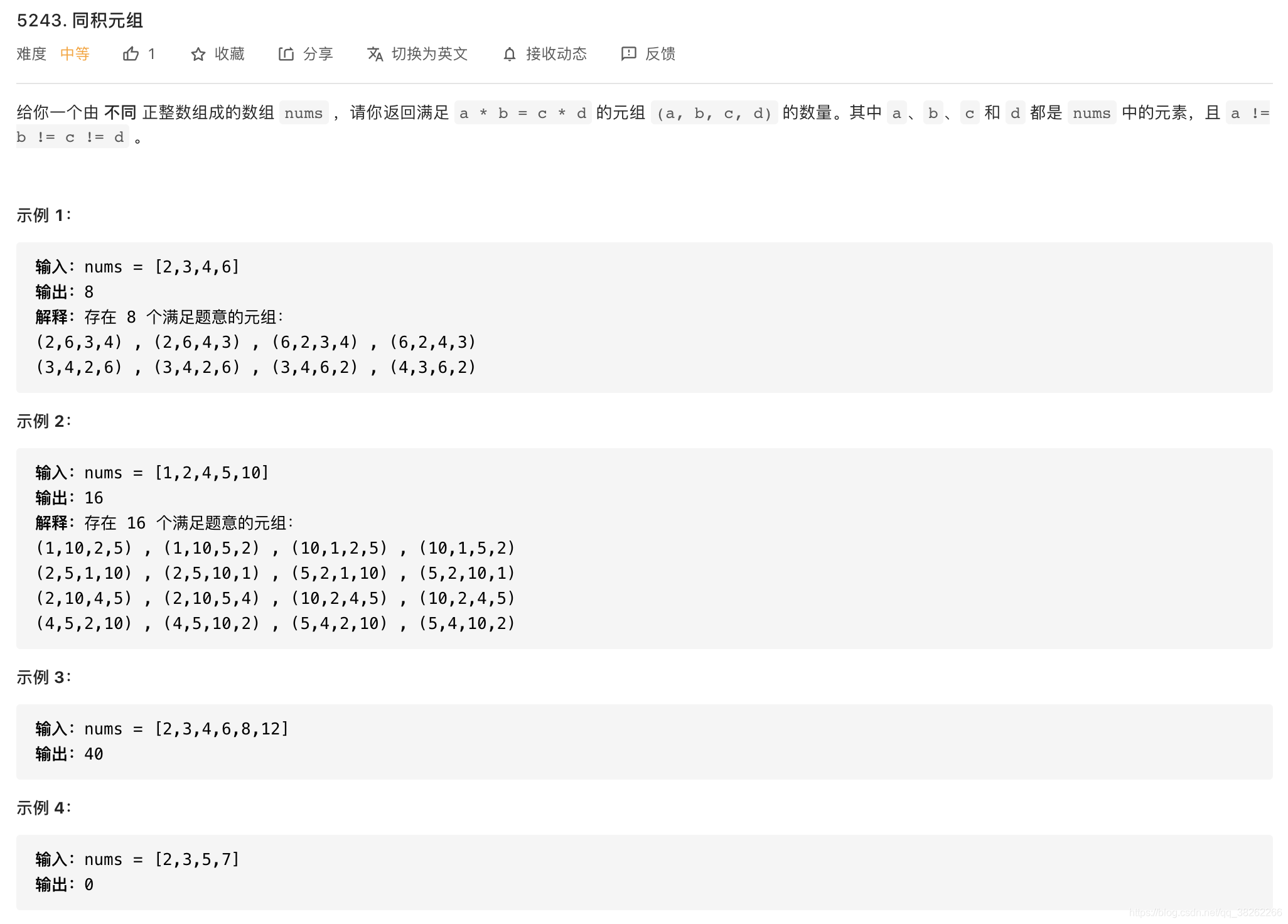The image size is (1288, 924).
Task: Click the thumbs-up like icon
Action: pos(131,54)
